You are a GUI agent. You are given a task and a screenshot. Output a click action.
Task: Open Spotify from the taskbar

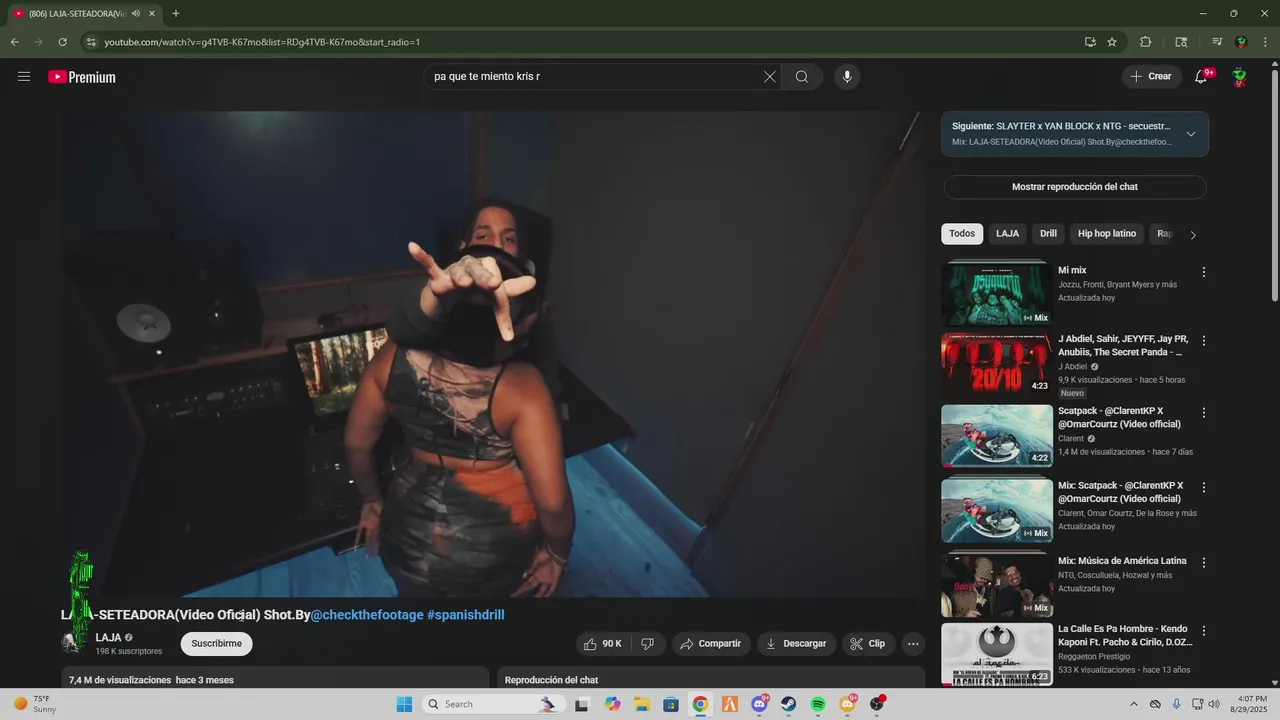[818, 704]
